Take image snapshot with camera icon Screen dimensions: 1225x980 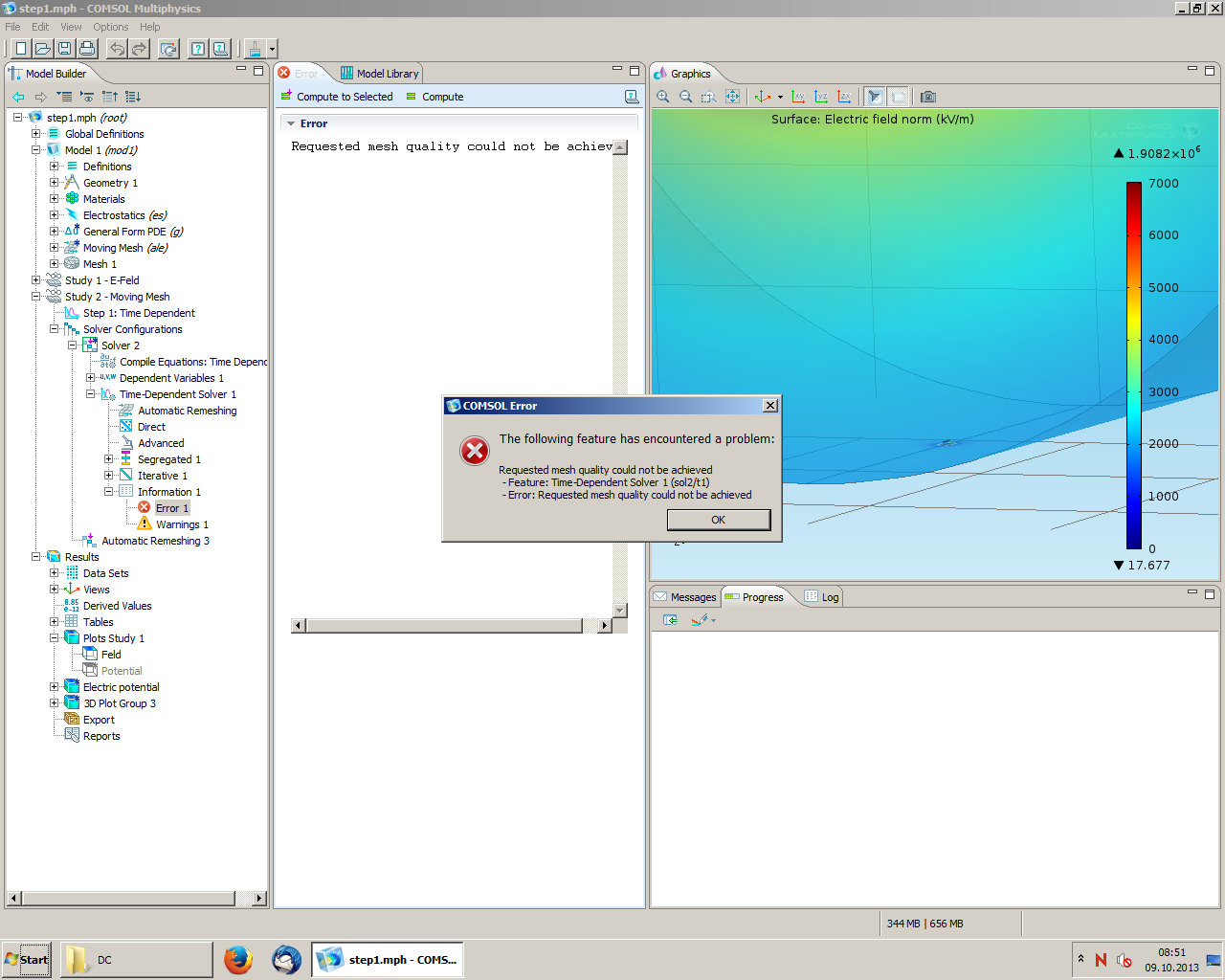point(928,97)
